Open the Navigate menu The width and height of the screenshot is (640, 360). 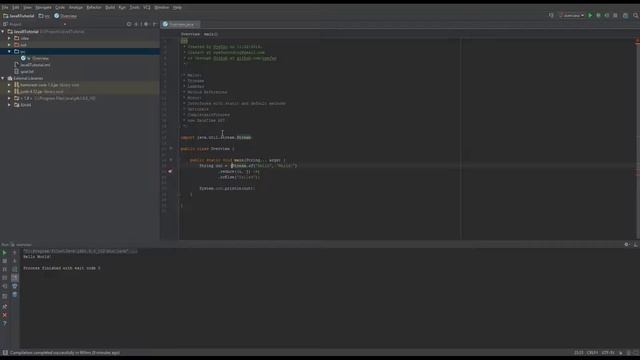click(43, 7)
